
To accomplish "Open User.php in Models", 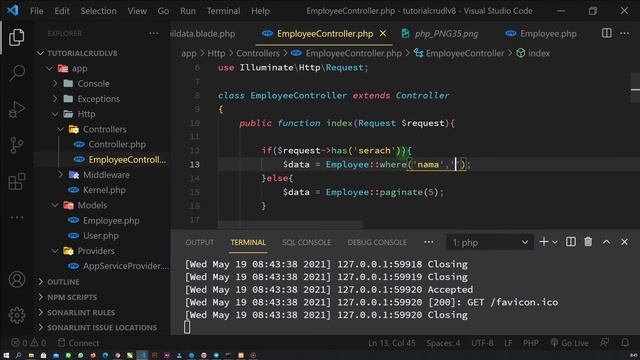I will click(x=102, y=236).
